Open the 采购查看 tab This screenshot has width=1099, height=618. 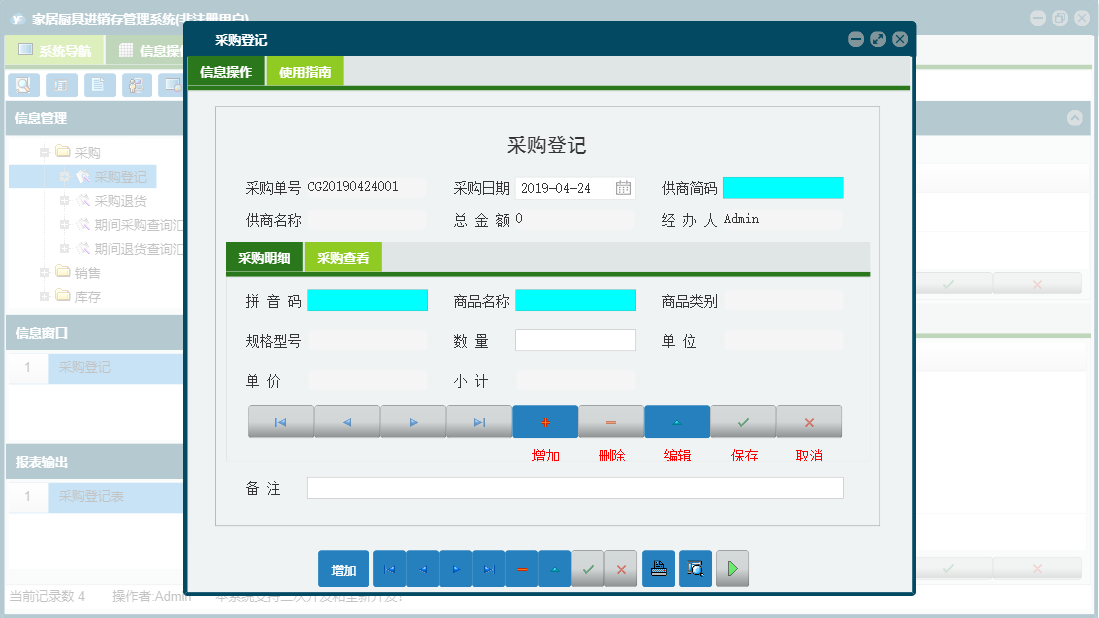tap(345, 257)
